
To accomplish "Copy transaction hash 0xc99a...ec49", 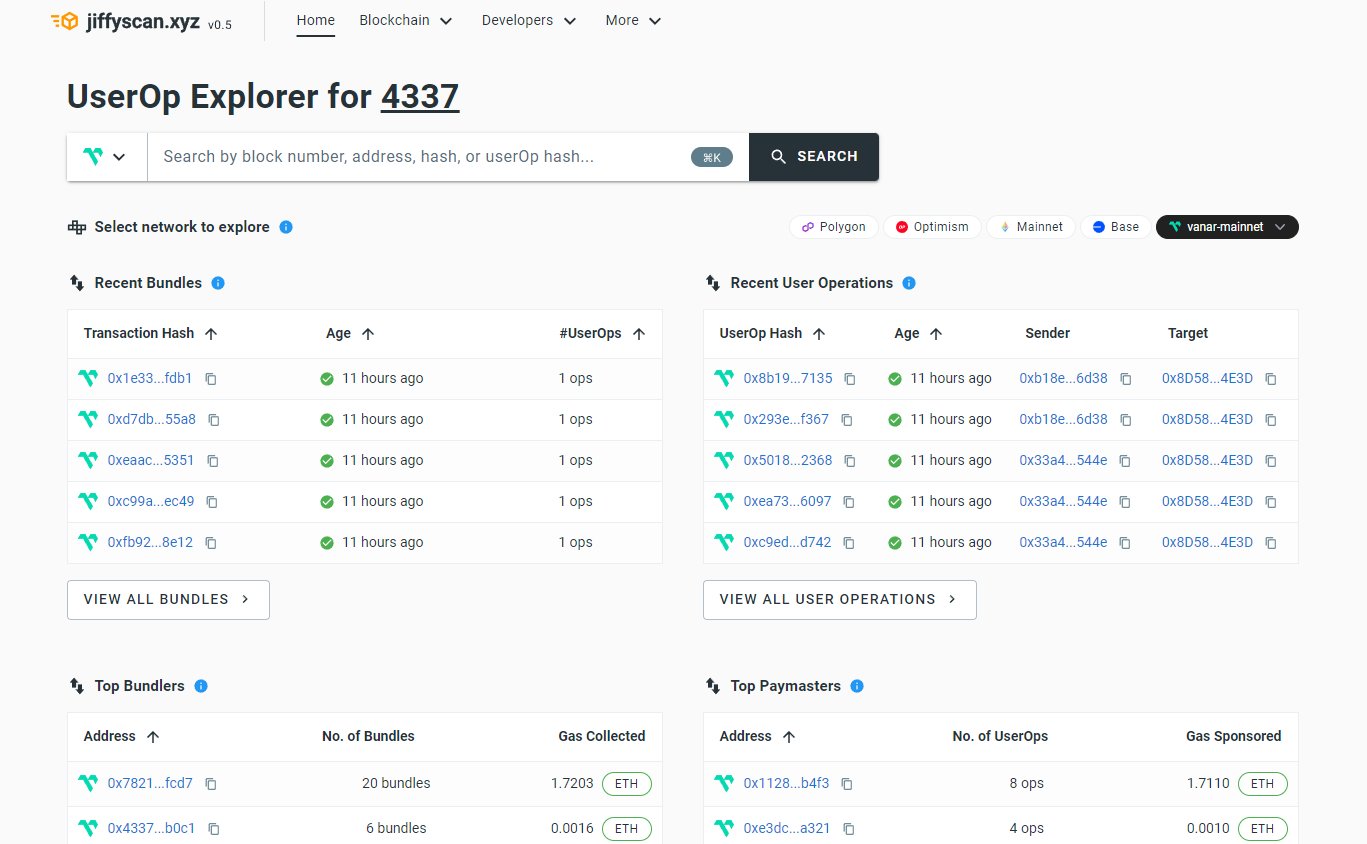I will 212,502.
